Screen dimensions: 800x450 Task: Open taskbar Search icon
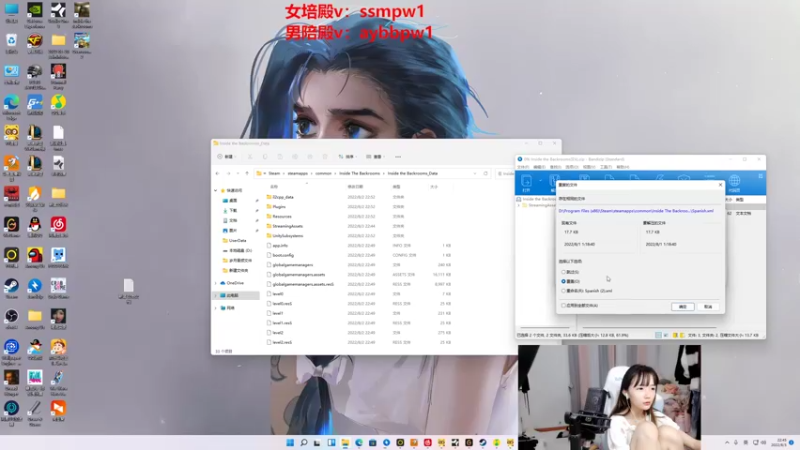304,442
